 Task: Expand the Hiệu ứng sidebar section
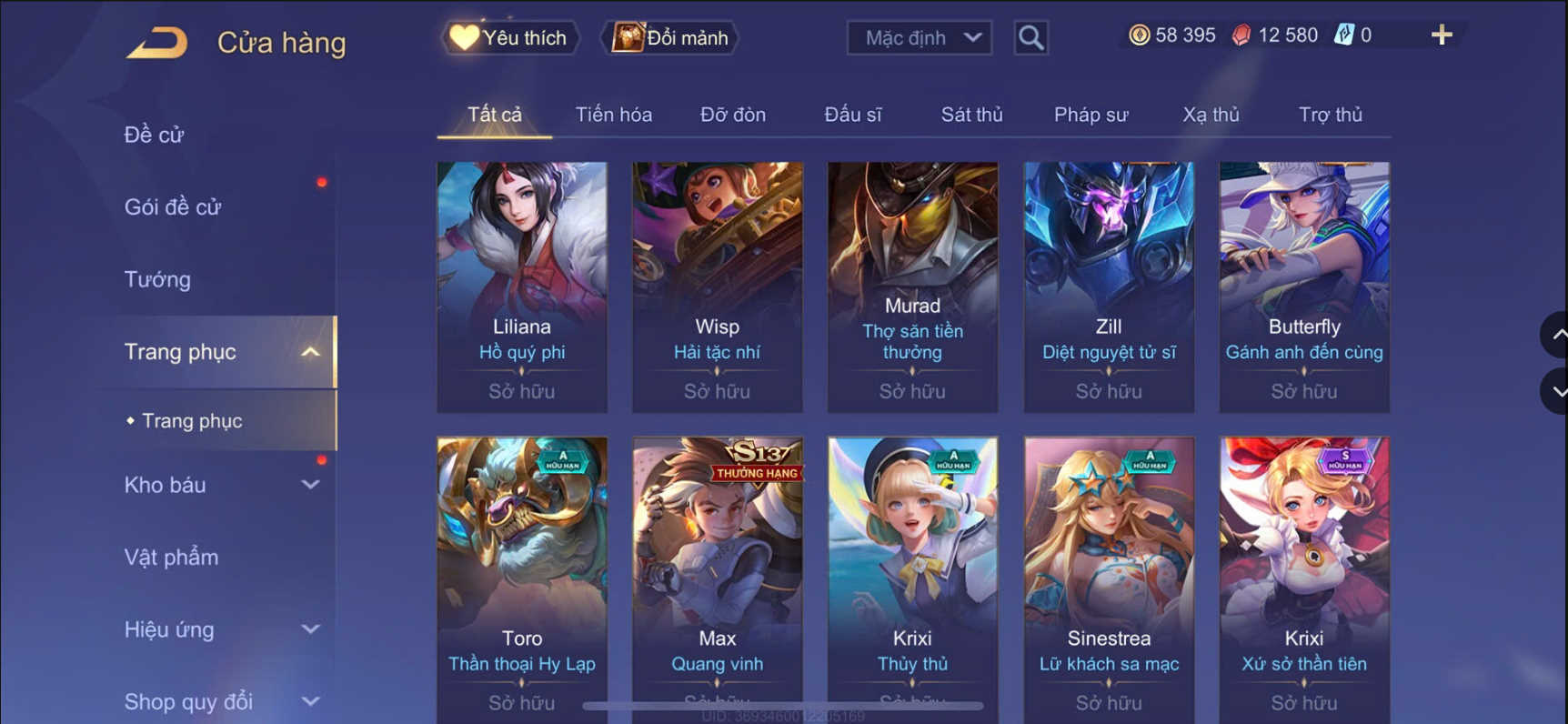click(x=310, y=629)
